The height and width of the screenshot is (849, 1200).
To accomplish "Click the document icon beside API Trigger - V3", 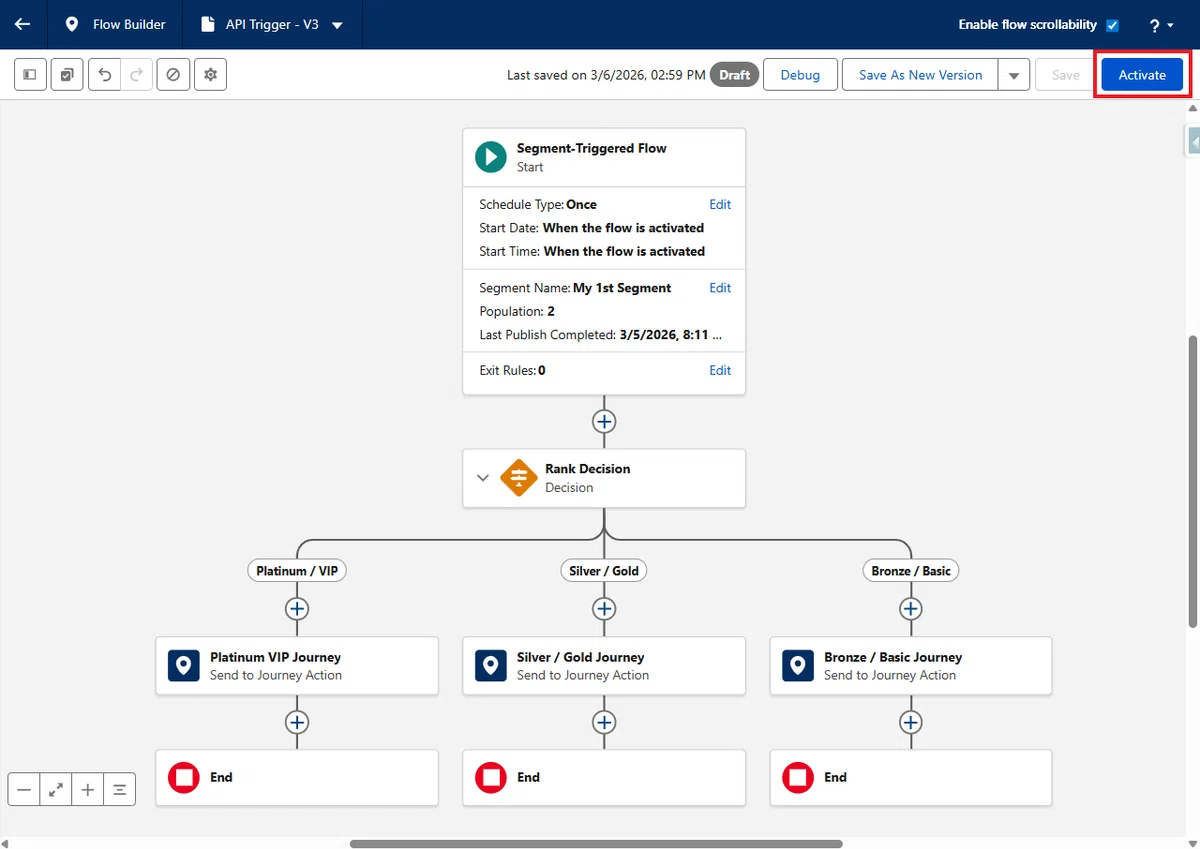I will (x=208, y=24).
